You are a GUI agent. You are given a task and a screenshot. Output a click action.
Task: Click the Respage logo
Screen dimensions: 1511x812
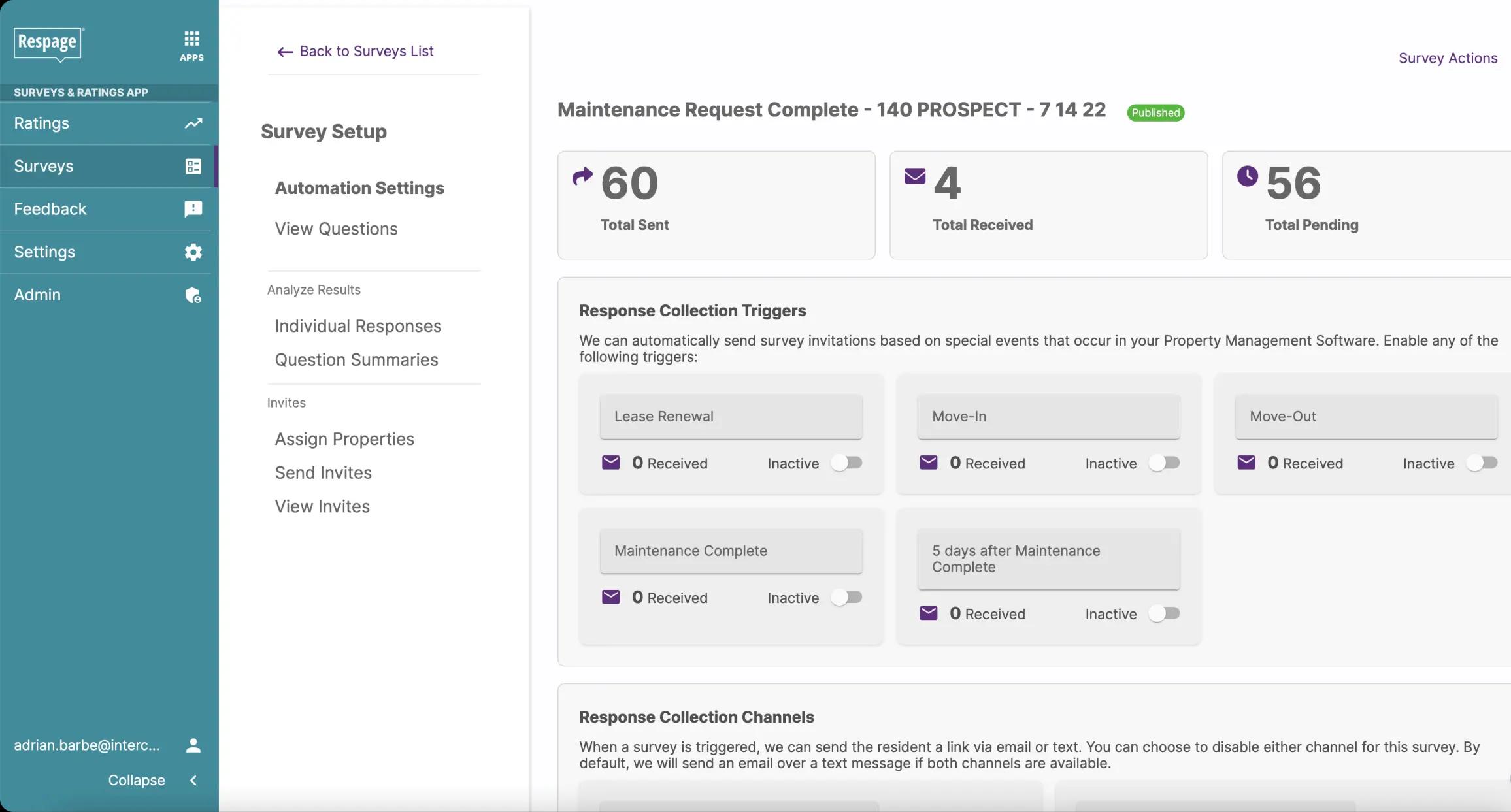coord(48,44)
